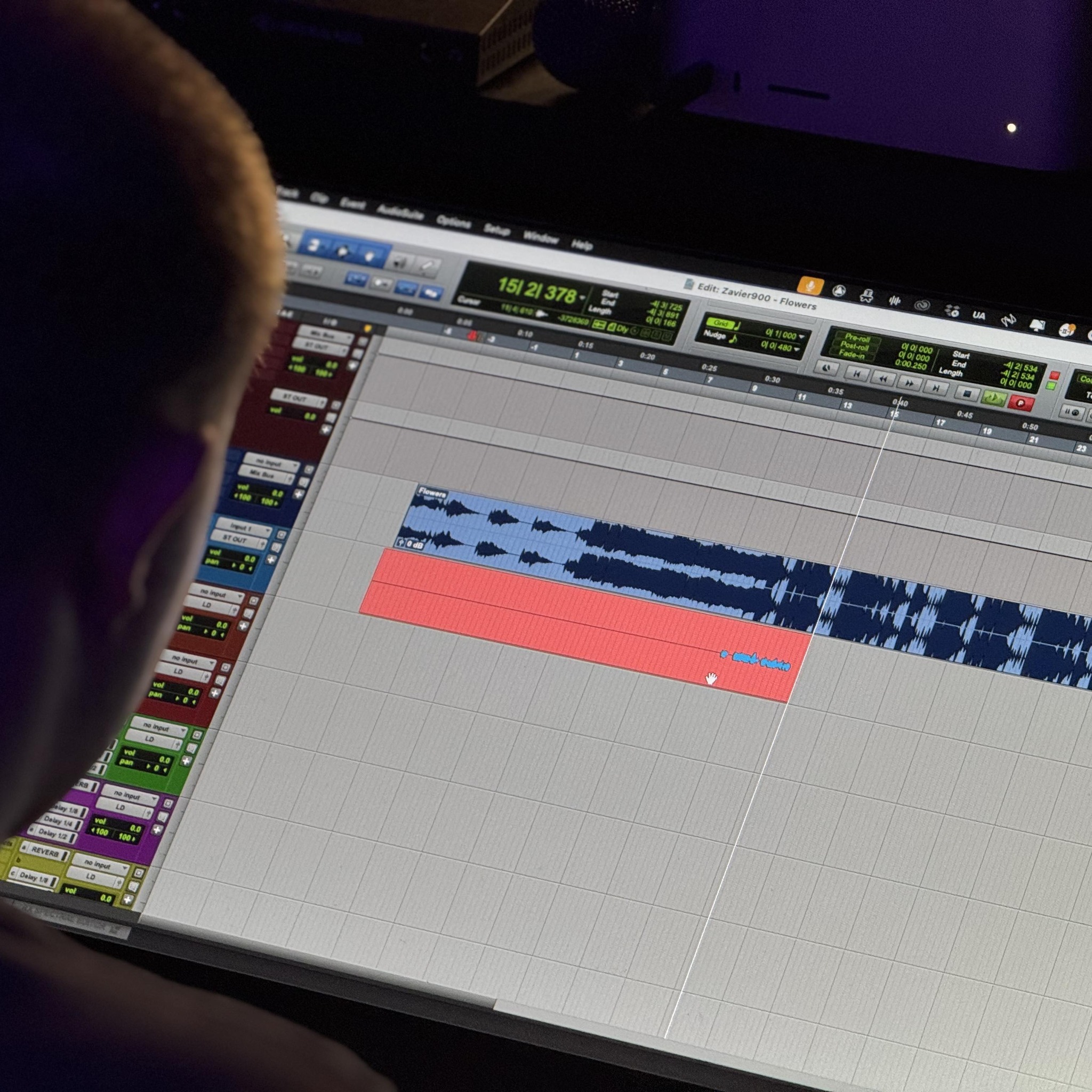Click the Dly delay compensation indicator

click(622, 329)
